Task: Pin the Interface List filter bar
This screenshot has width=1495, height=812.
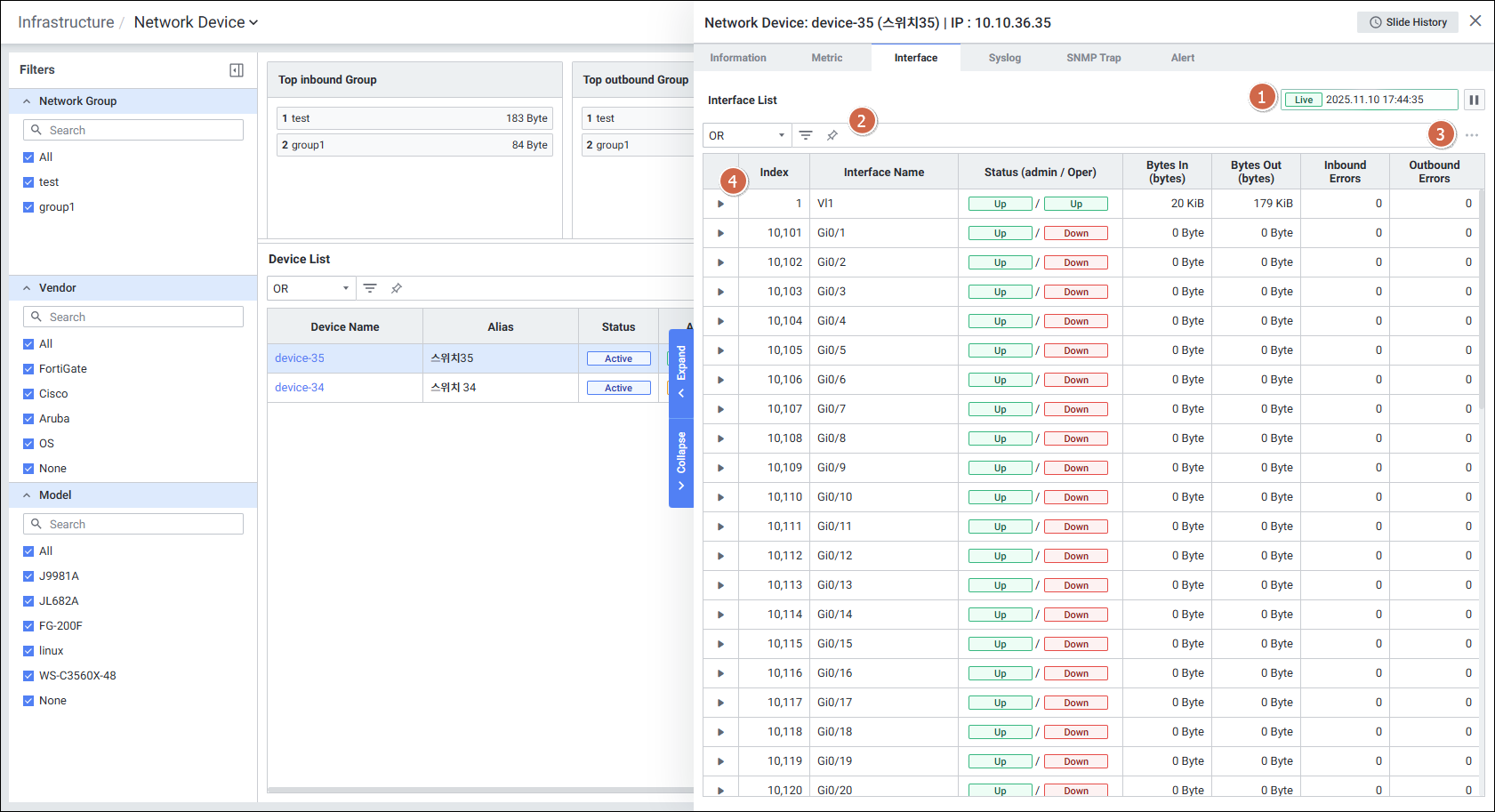Action: point(832,135)
